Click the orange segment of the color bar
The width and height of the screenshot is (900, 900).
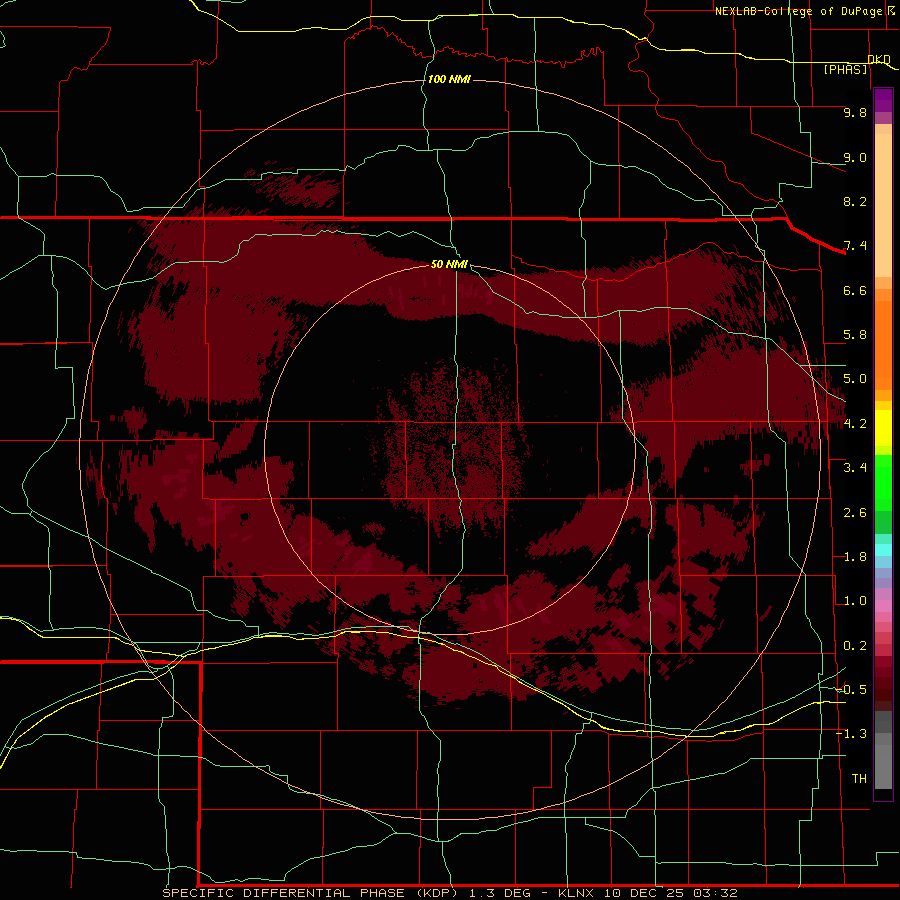tap(883, 344)
